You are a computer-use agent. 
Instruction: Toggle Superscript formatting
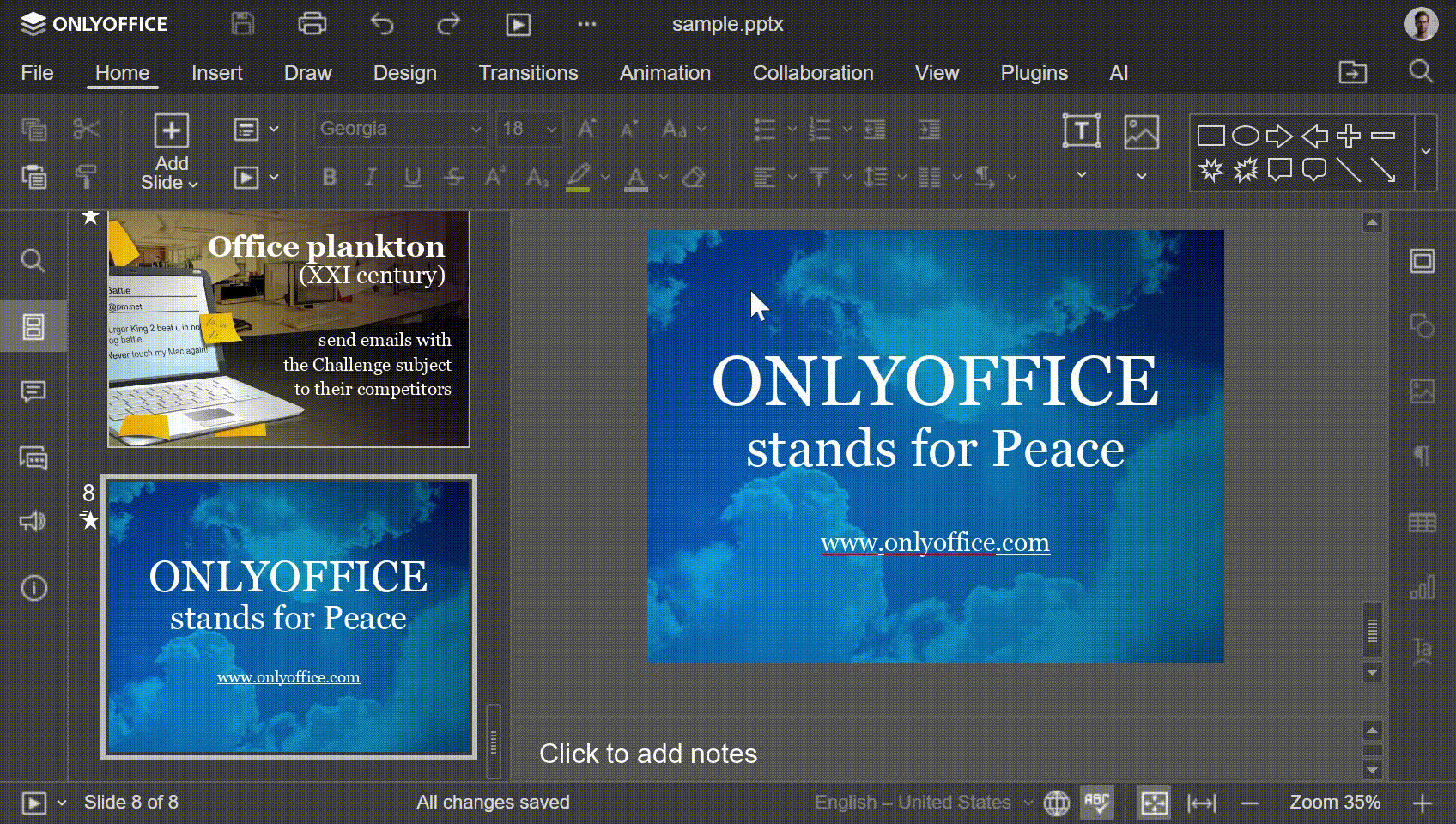click(x=494, y=177)
